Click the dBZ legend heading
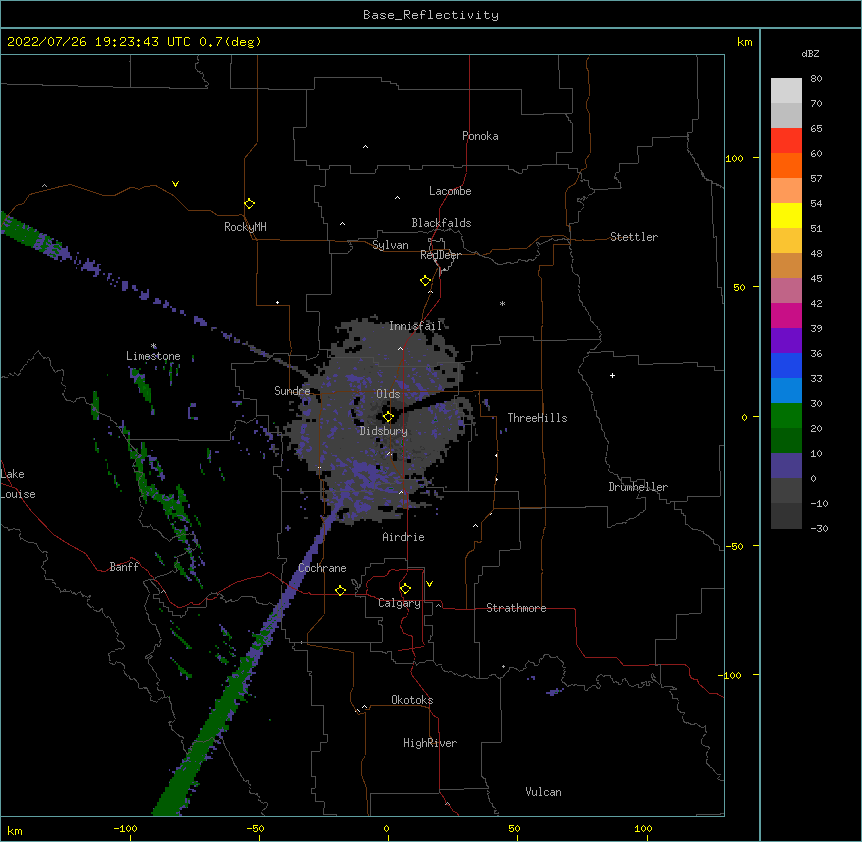 click(810, 53)
